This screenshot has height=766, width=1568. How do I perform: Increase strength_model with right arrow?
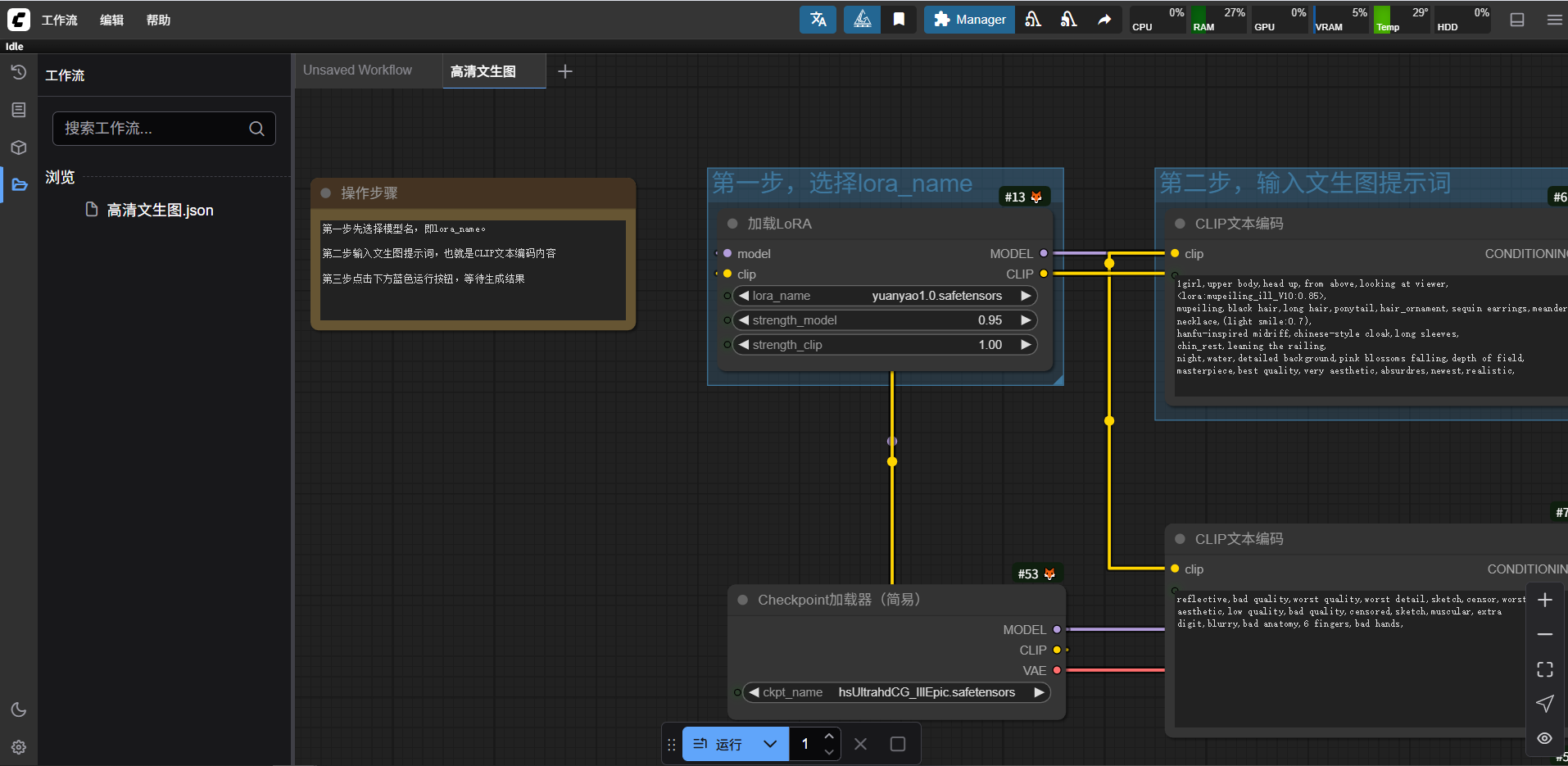tap(1026, 320)
